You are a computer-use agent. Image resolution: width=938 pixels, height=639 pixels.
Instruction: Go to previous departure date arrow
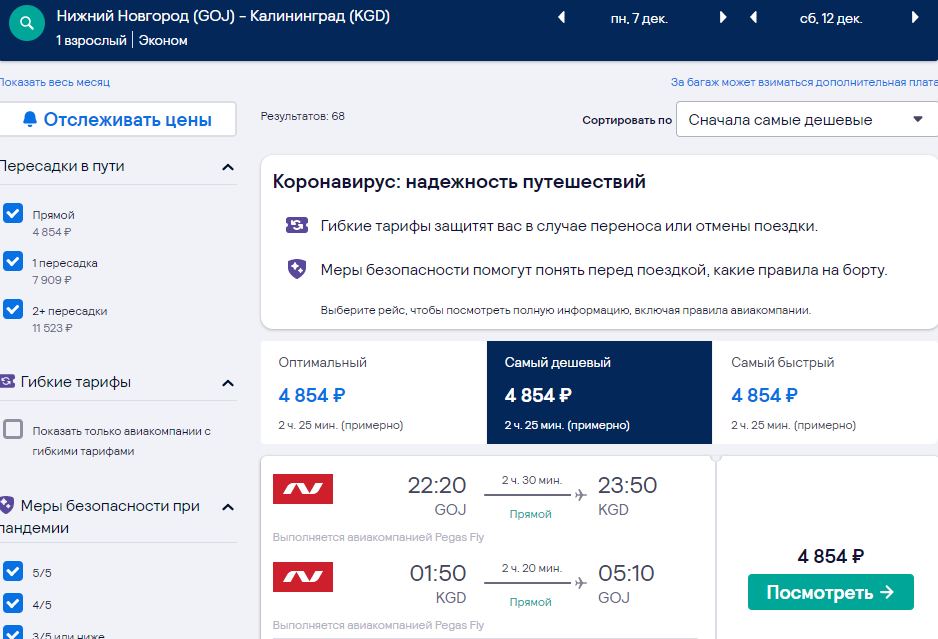point(561,17)
